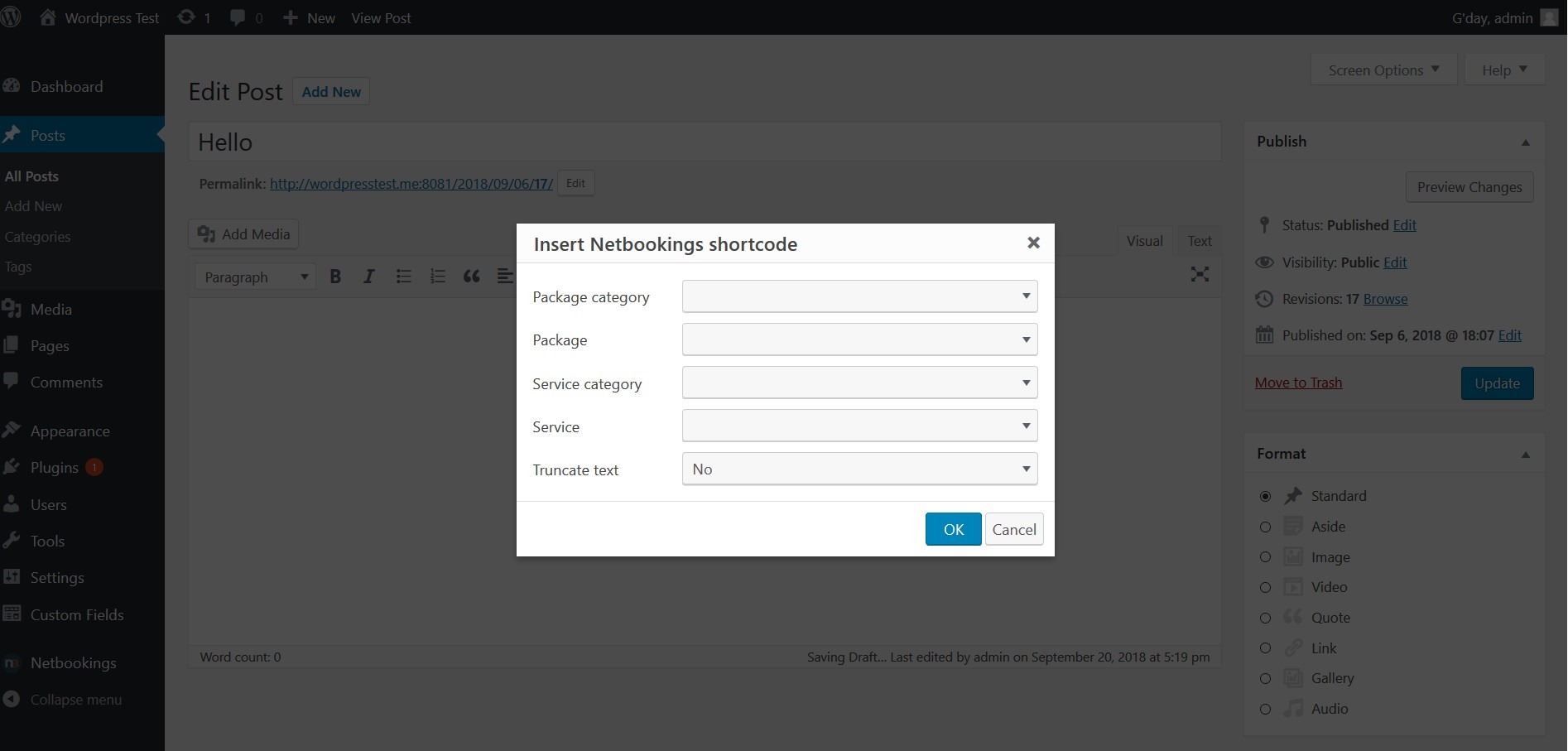This screenshot has width=1568, height=751.
Task: Toggle bold formatting
Action: tap(335, 277)
